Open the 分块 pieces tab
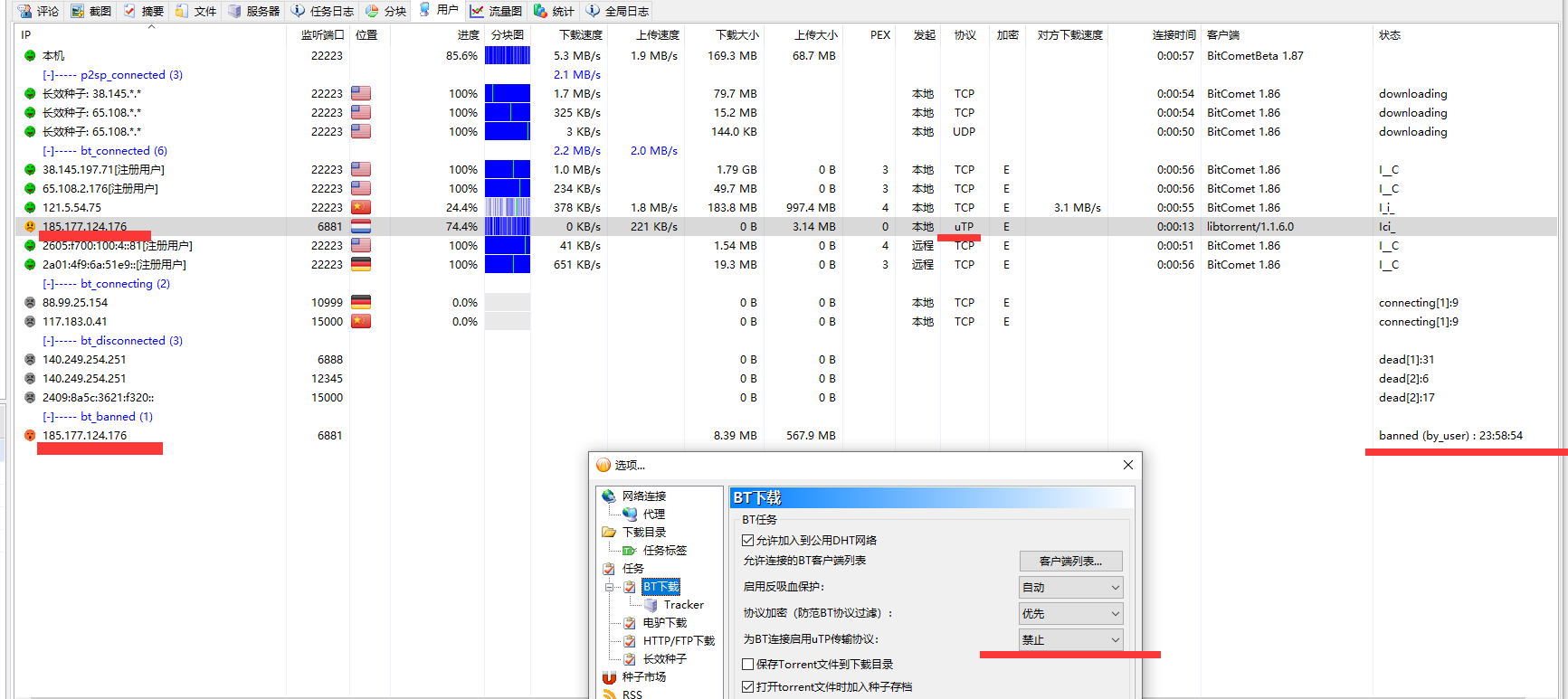 pyautogui.click(x=386, y=11)
